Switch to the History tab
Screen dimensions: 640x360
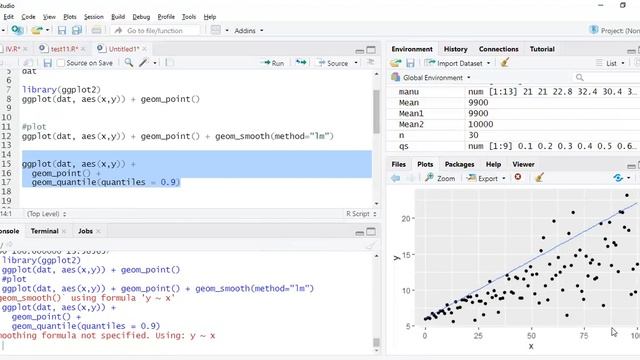click(456, 49)
